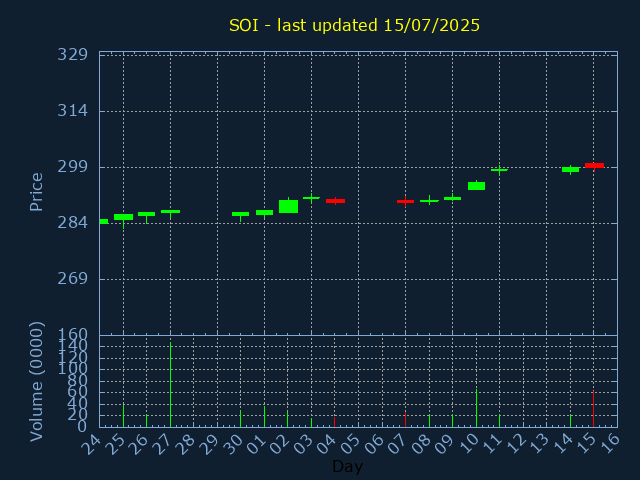Click the tall volume bar for day 27
Screen dimensions: 640x480
171,385
